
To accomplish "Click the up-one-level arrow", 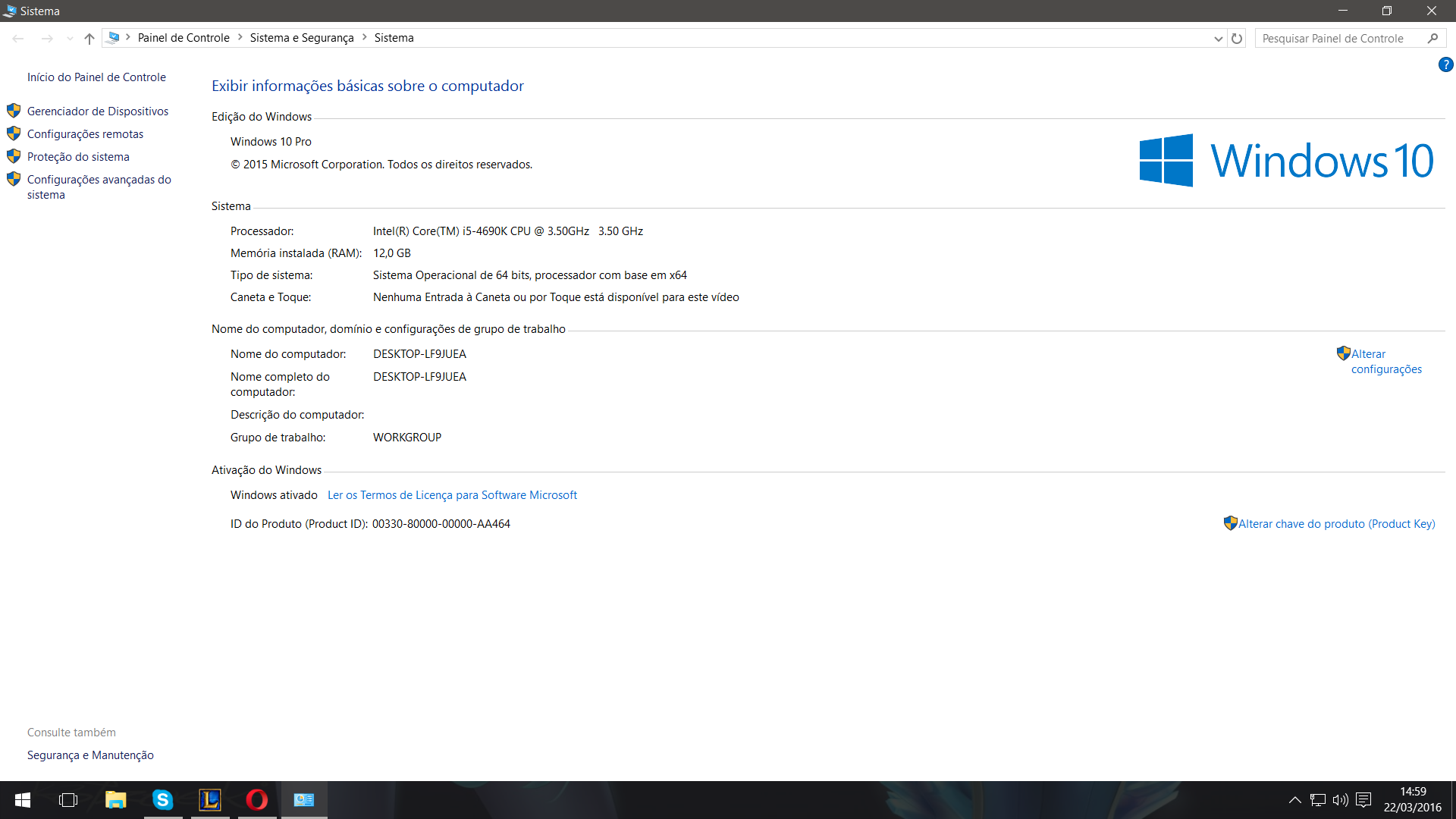I will (x=89, y=38).
